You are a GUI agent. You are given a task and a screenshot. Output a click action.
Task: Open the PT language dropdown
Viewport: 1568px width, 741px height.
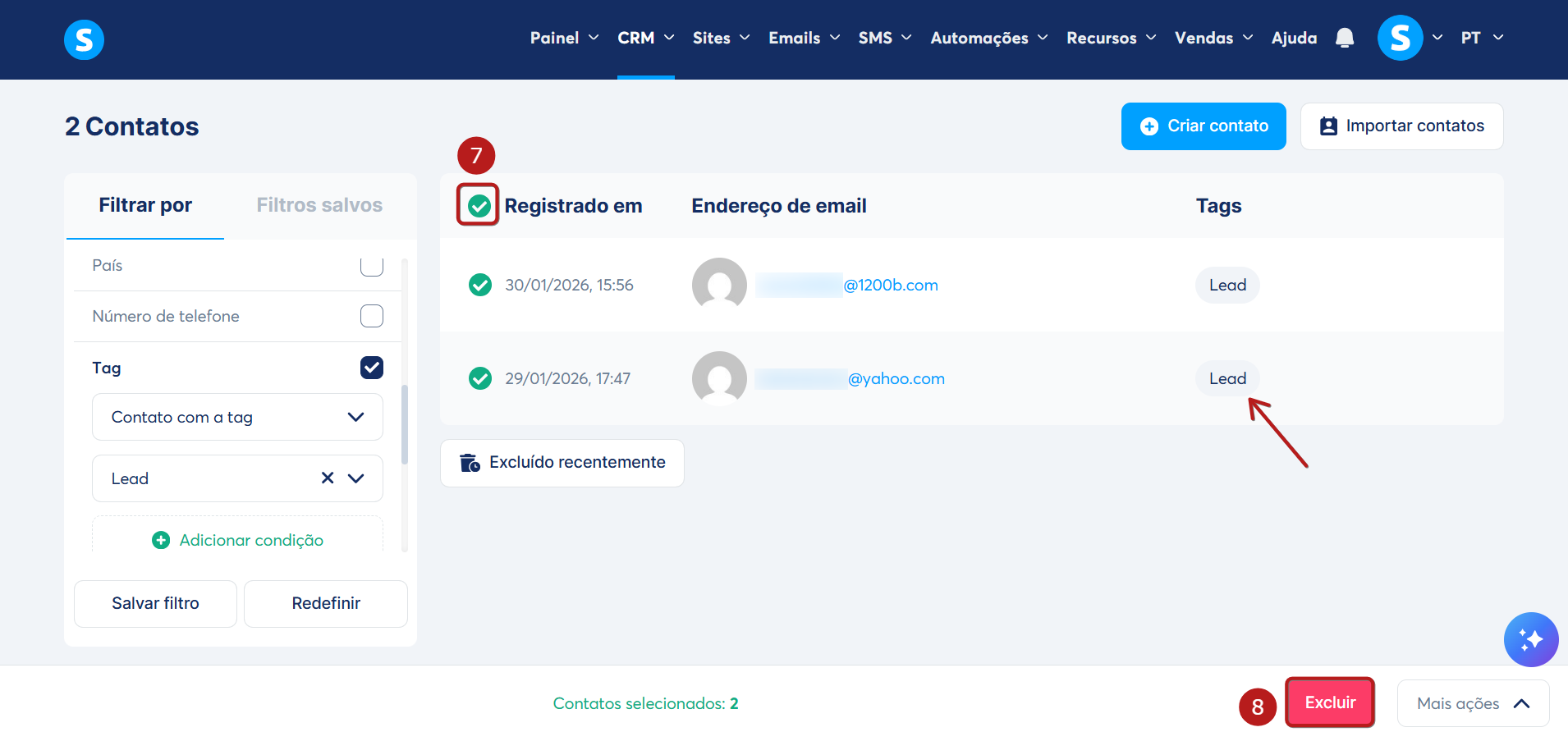(1482, 38)
